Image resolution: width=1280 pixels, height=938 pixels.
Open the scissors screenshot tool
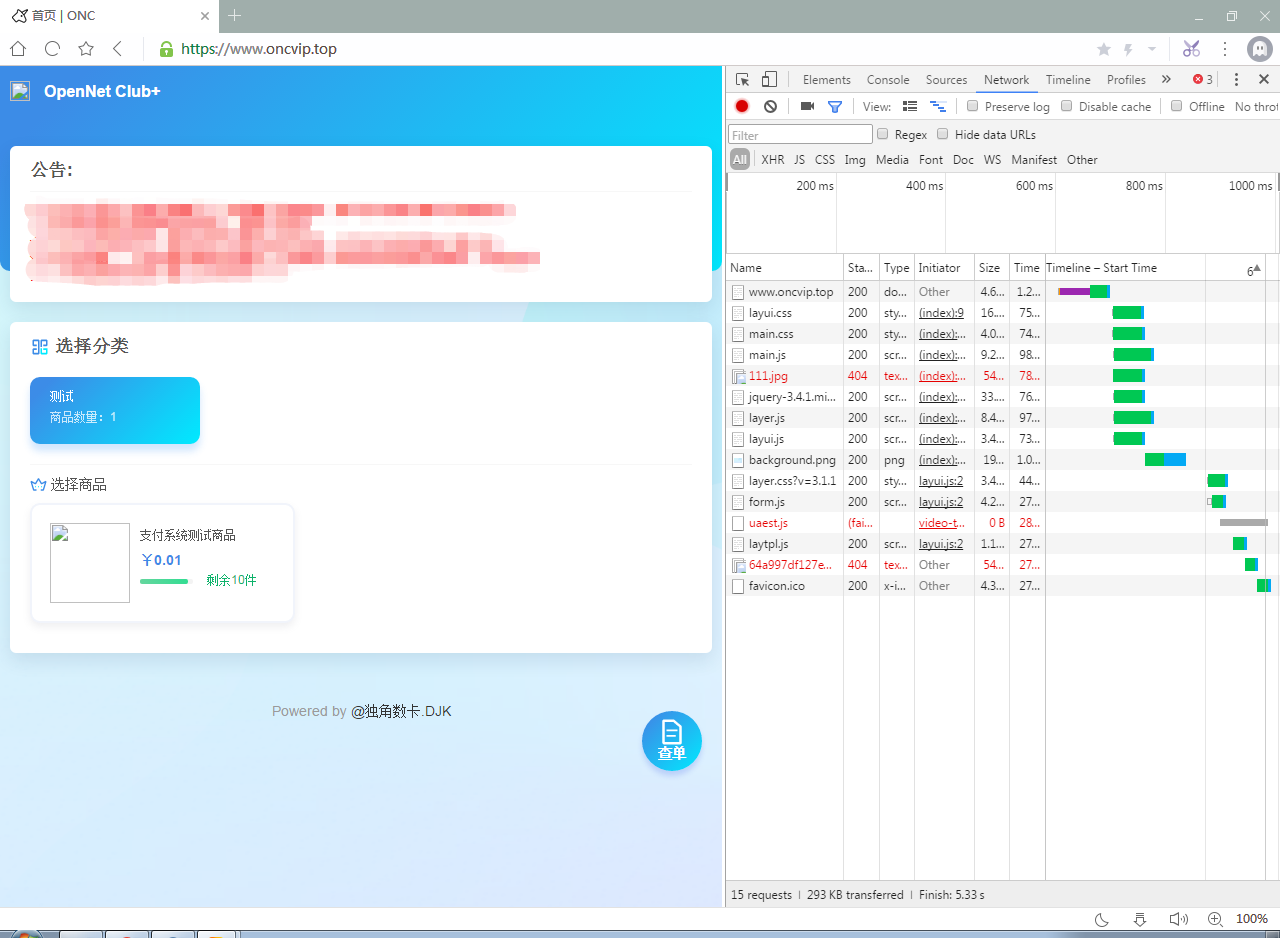[1191, 49]
